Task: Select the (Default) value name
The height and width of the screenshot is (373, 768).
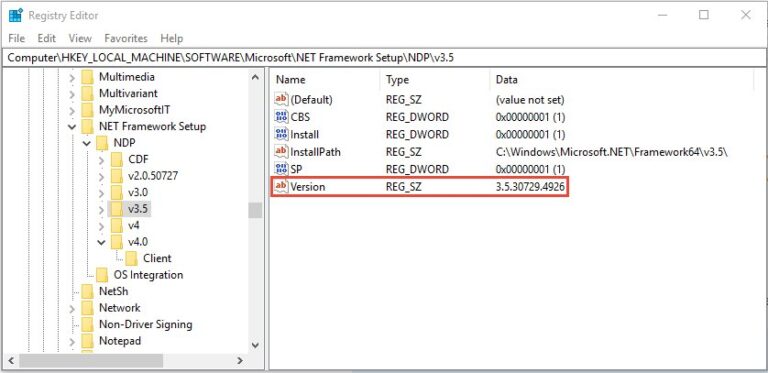Action: (312, 99)
